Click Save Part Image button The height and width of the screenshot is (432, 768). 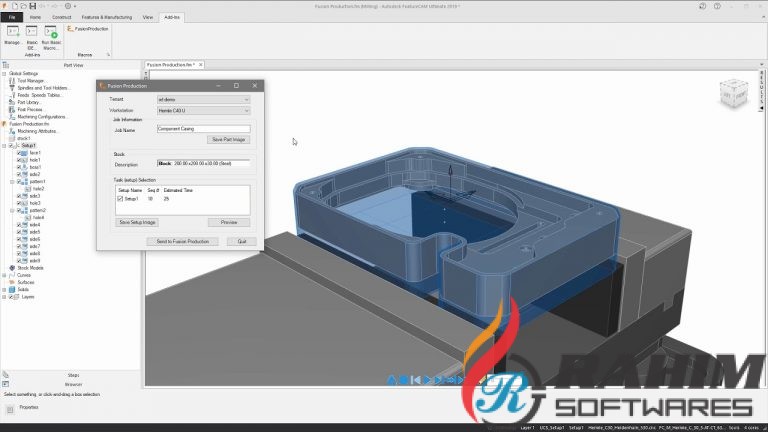[229, 140]
